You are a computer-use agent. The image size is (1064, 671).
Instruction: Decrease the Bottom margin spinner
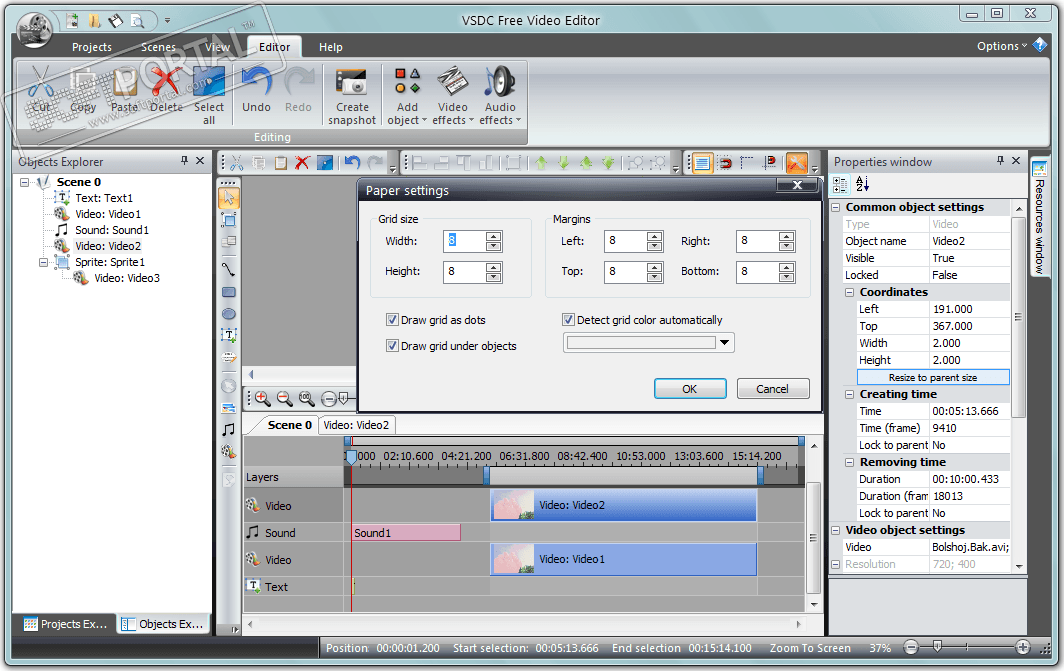[x=786, y=277]
